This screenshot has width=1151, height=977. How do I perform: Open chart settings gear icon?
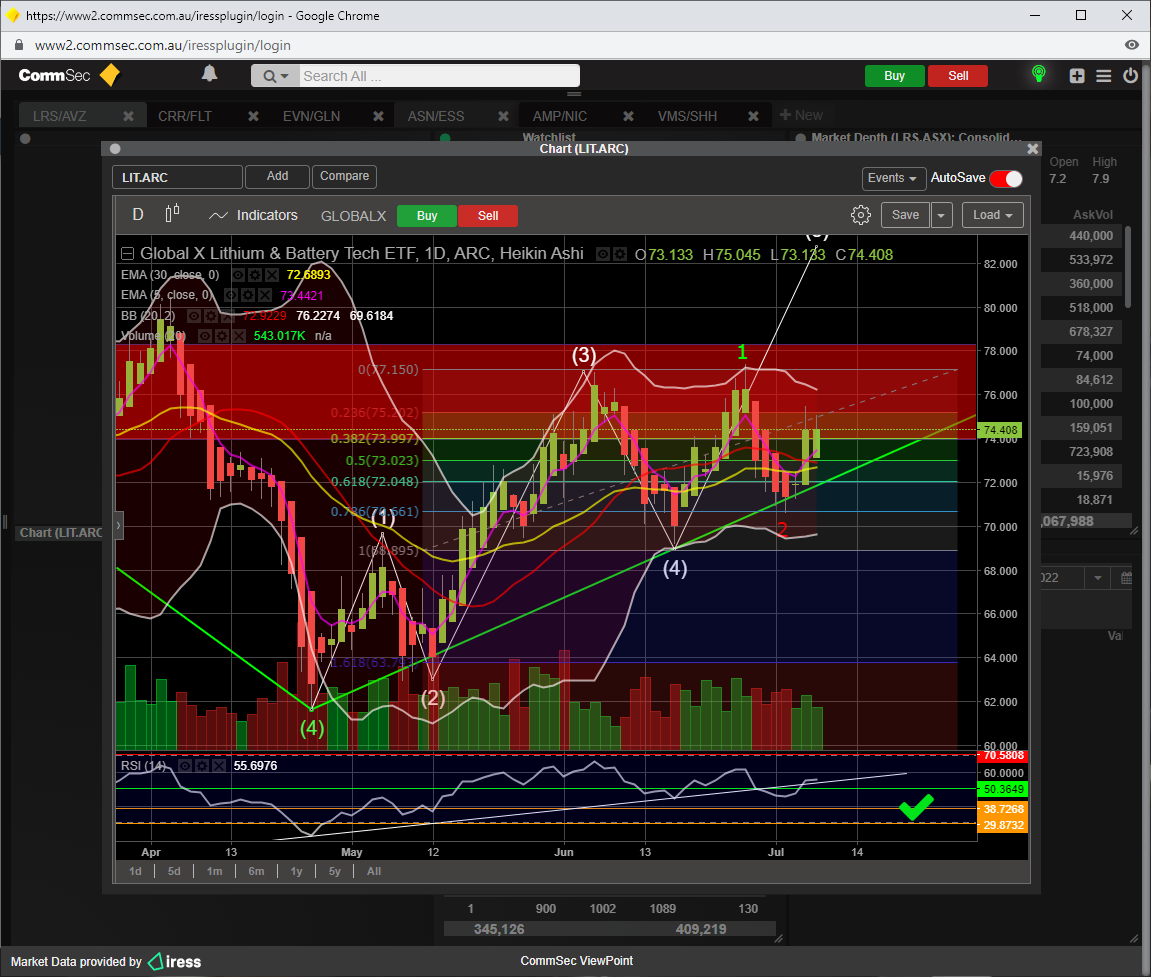tap(860, 215)
